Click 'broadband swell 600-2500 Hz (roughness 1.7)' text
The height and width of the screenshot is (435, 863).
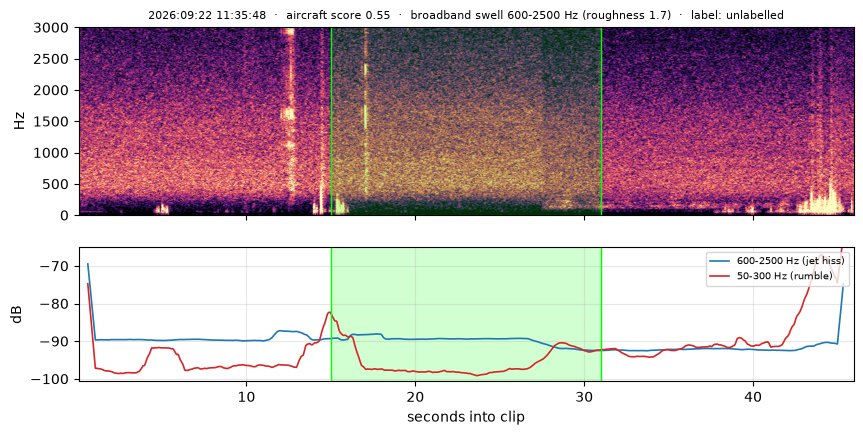coord(540,15)
